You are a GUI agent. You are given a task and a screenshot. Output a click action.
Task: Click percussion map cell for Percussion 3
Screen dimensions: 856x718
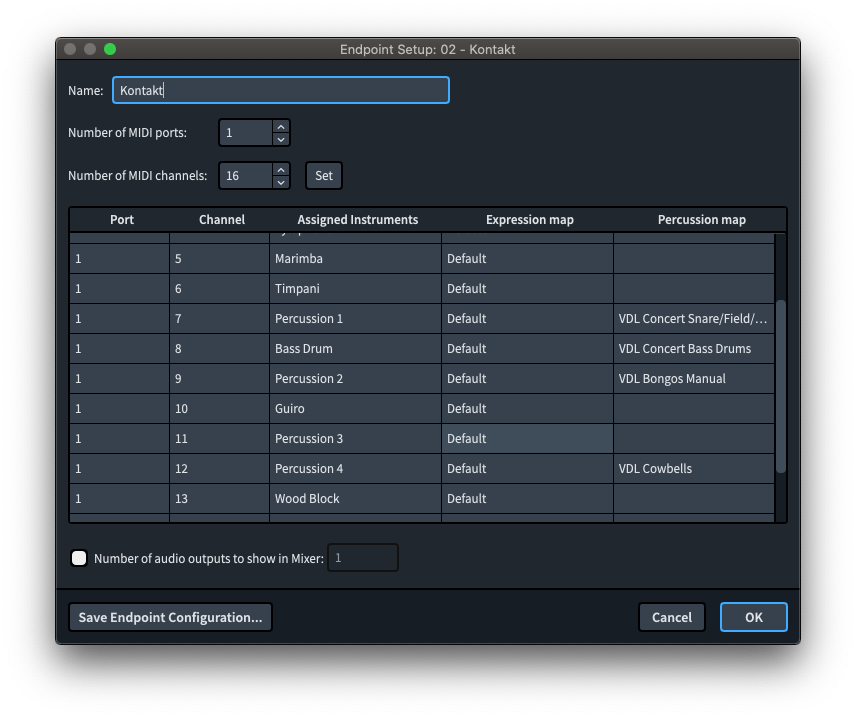pyautogui.click(x=694, y=439)
